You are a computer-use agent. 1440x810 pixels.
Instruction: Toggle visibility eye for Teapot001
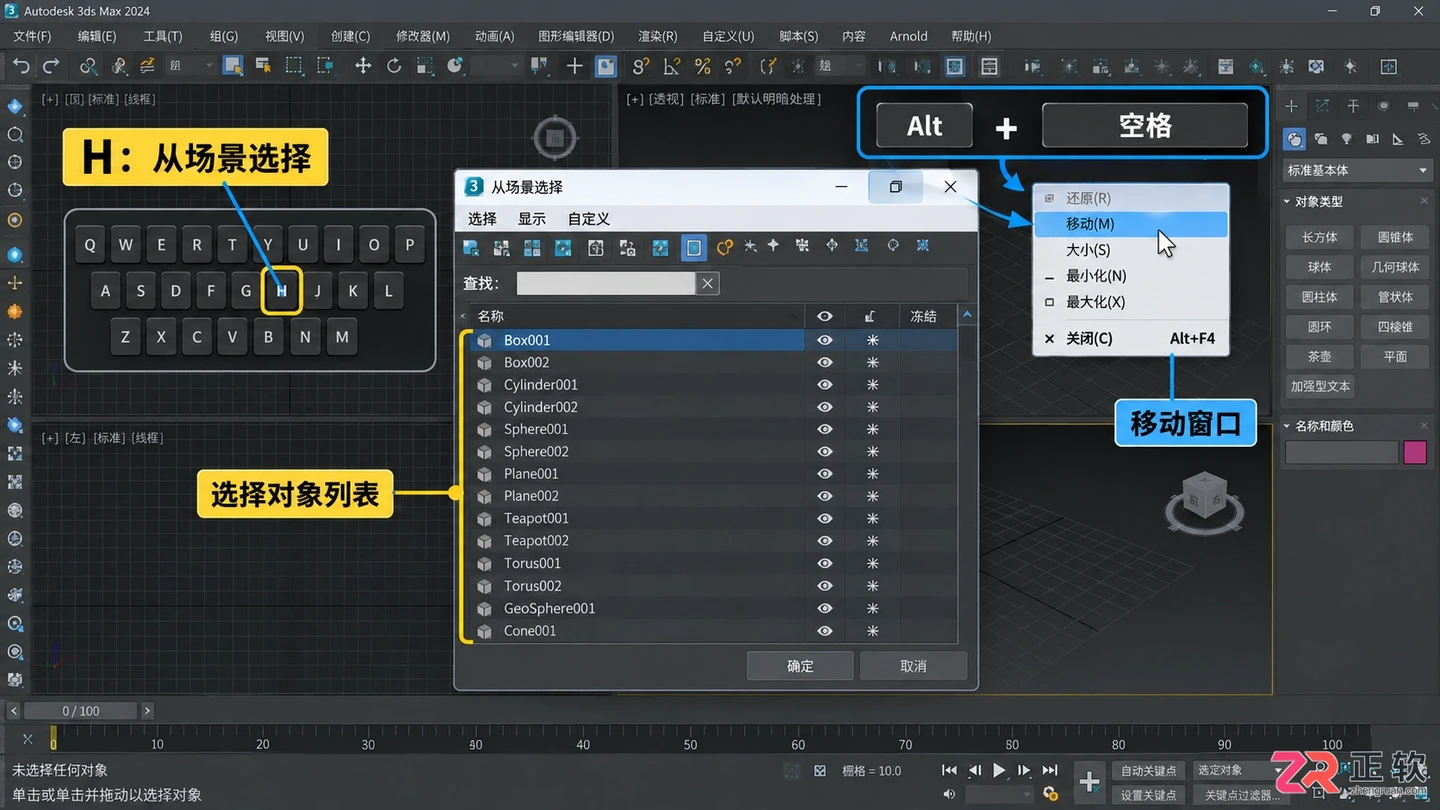825,518
